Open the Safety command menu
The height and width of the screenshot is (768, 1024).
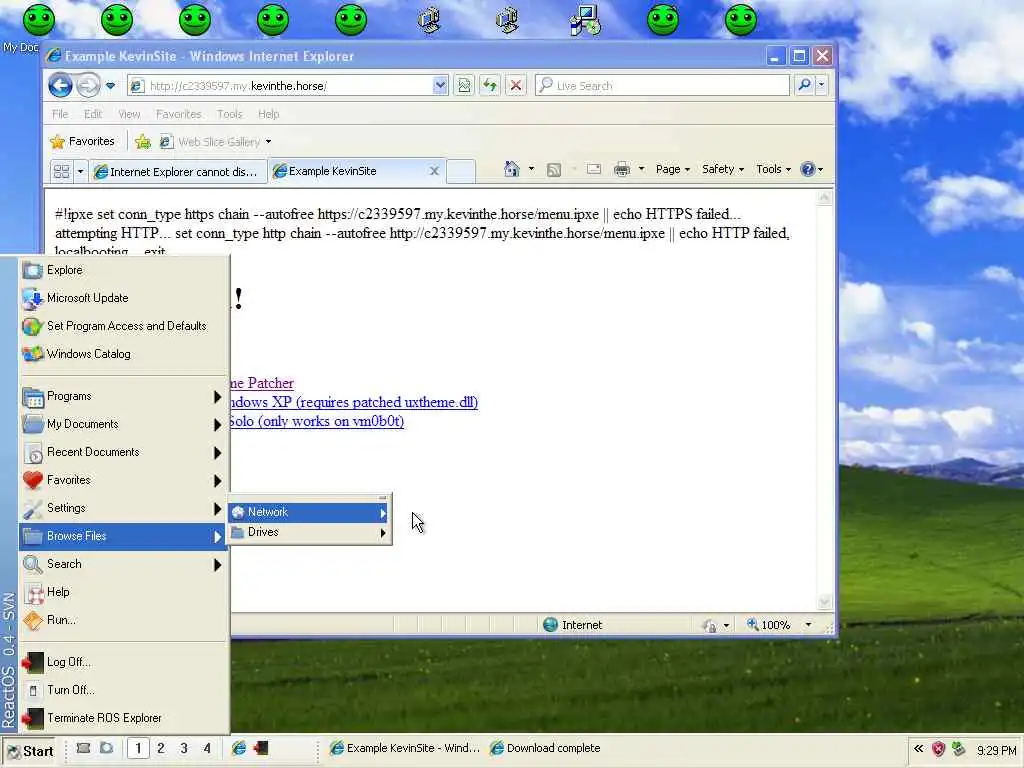(x=722, y=169)
